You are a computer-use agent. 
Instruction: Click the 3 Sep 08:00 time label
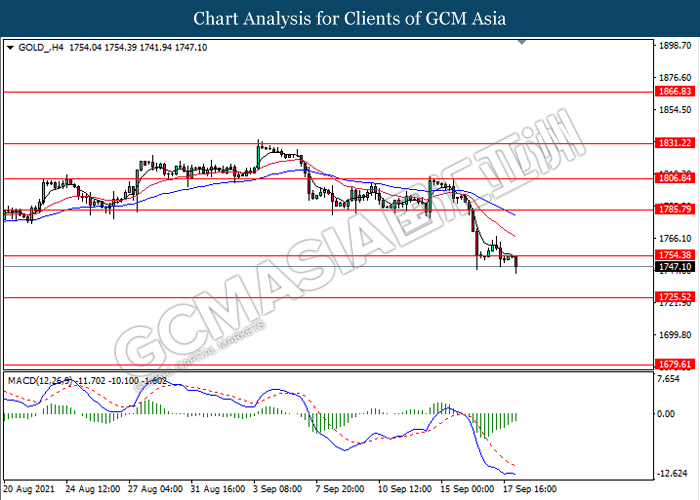[278, 489]
